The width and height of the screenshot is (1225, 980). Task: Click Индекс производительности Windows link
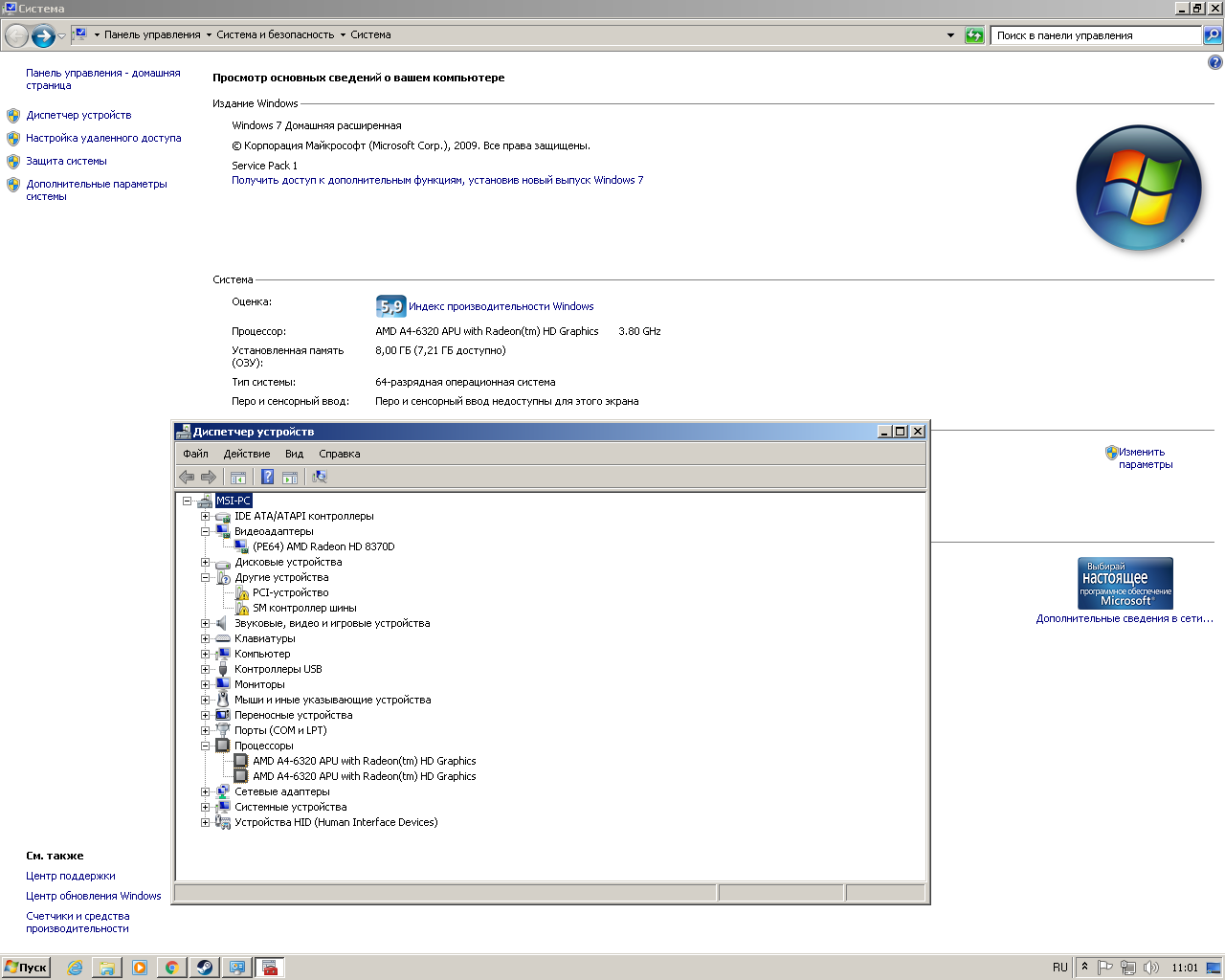tap(501, 307)
